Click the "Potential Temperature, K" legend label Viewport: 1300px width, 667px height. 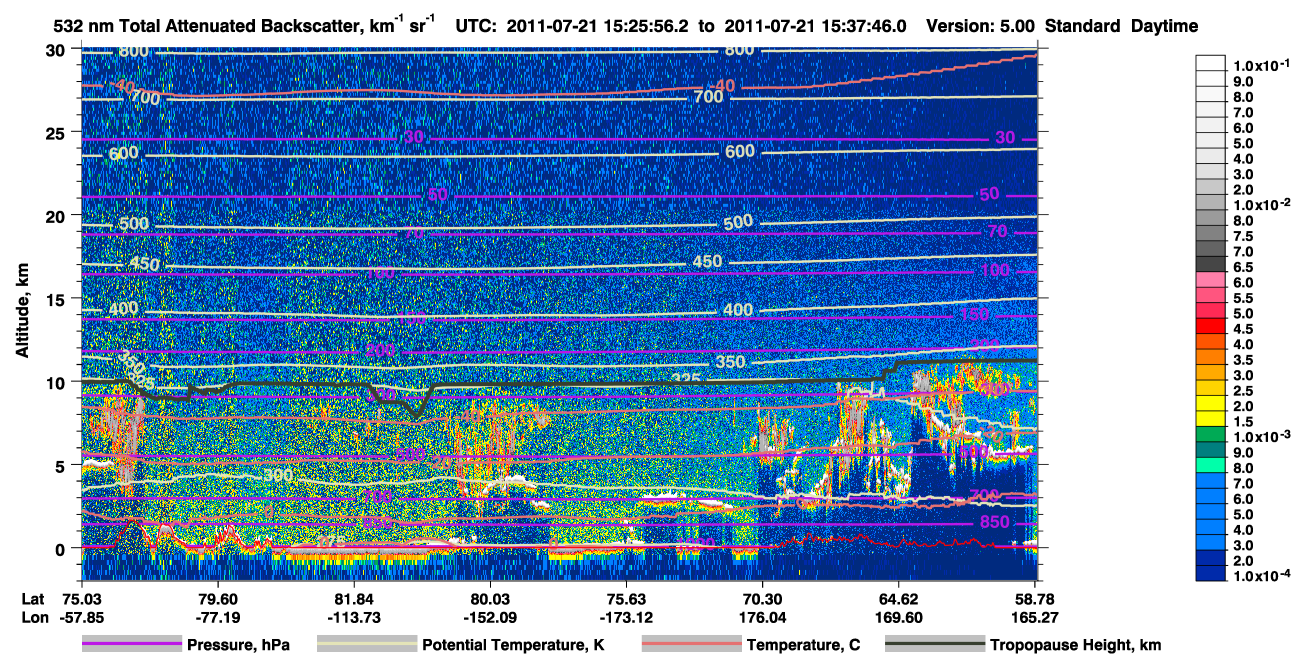[513, 645]
